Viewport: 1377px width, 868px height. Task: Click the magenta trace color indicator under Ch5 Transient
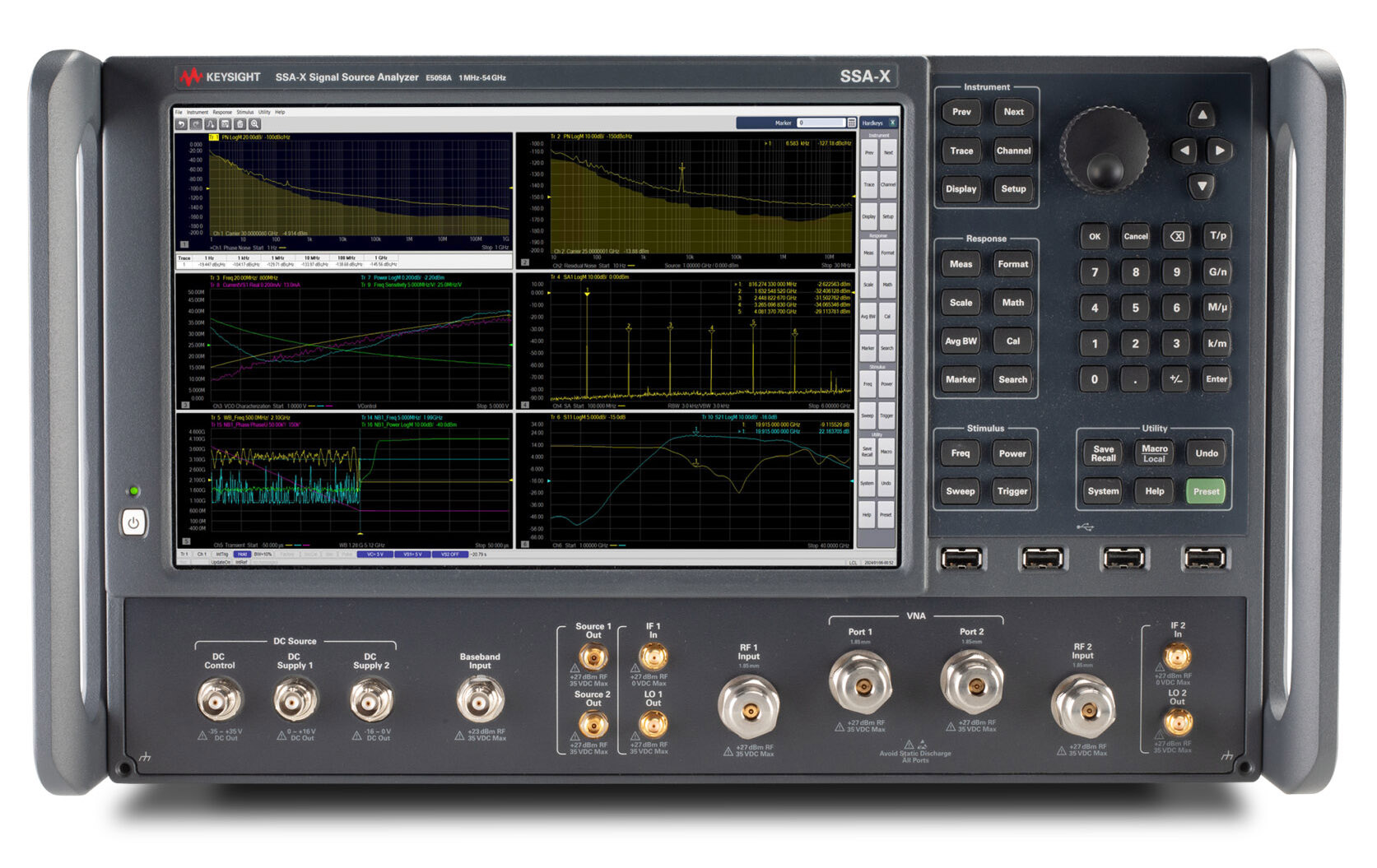point(305,545)
